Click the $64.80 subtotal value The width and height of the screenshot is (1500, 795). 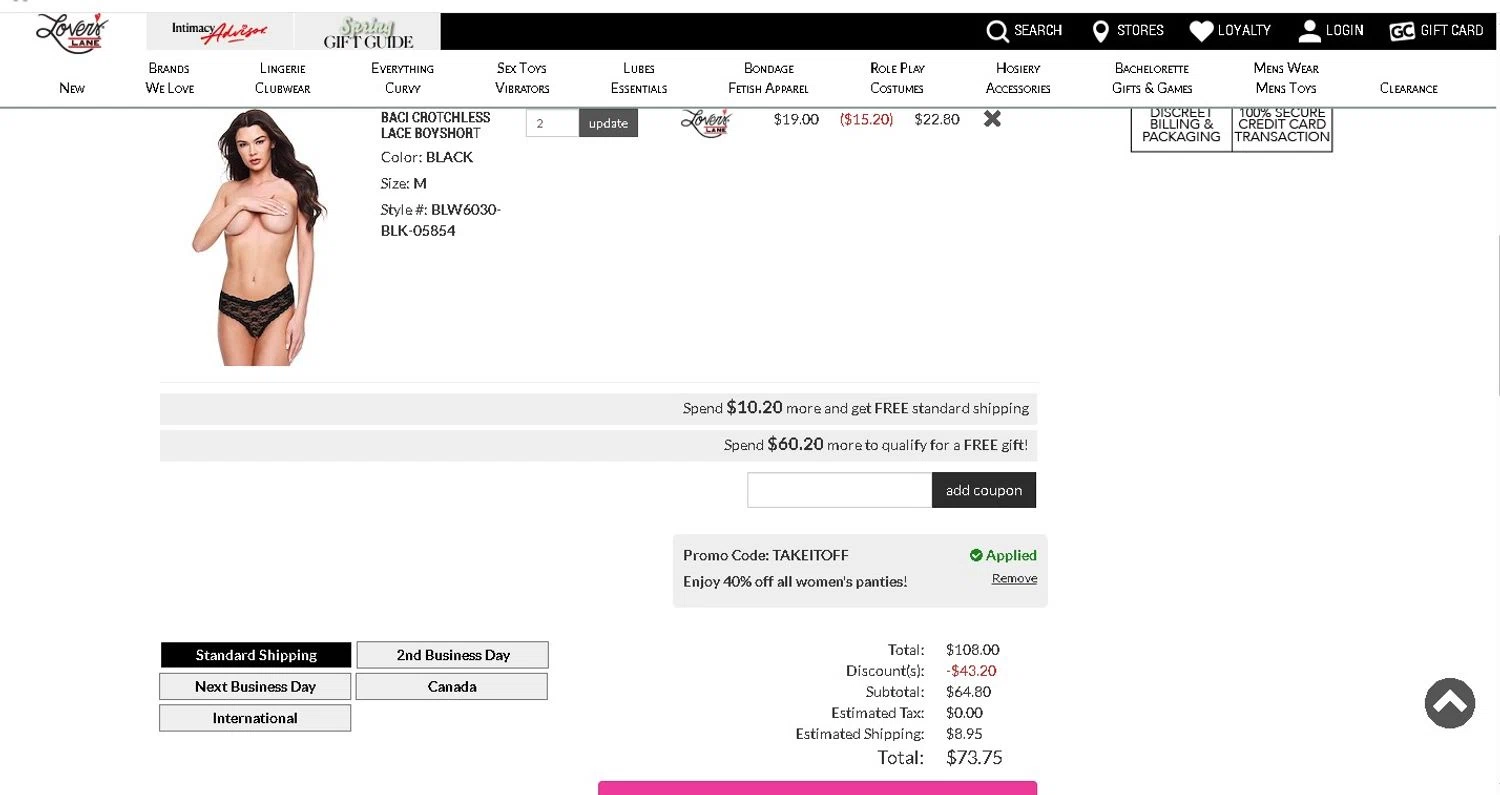point(968,692)
